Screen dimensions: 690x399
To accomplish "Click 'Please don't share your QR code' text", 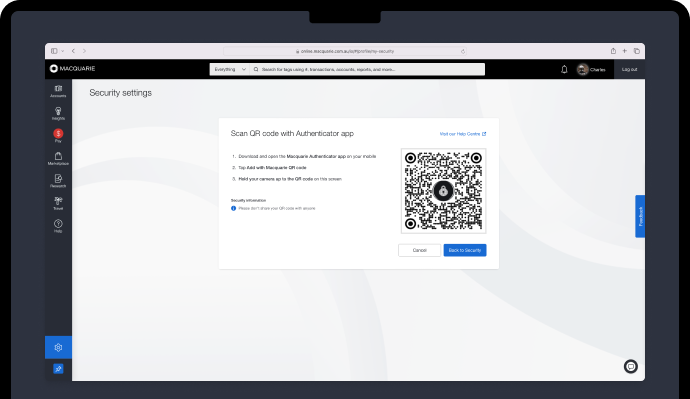I will pyautogui.click(x=277, y=209).
